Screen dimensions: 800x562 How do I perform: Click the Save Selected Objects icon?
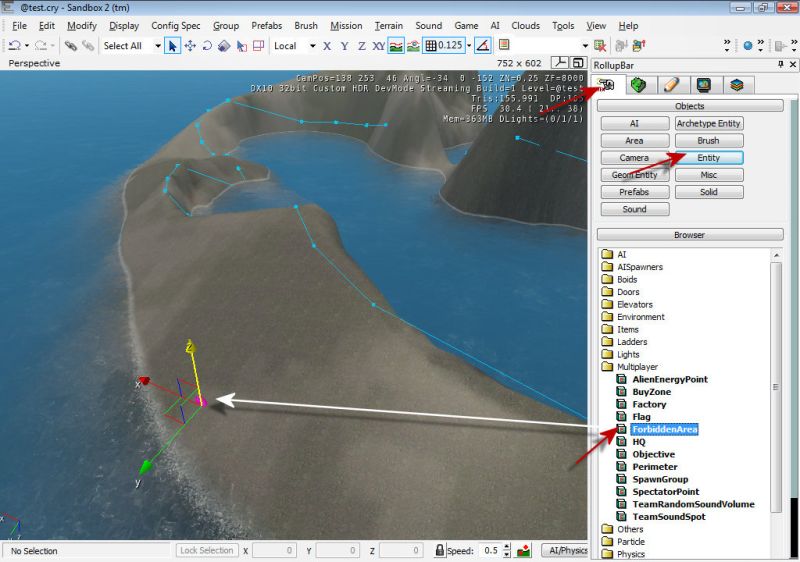[621, 45]
